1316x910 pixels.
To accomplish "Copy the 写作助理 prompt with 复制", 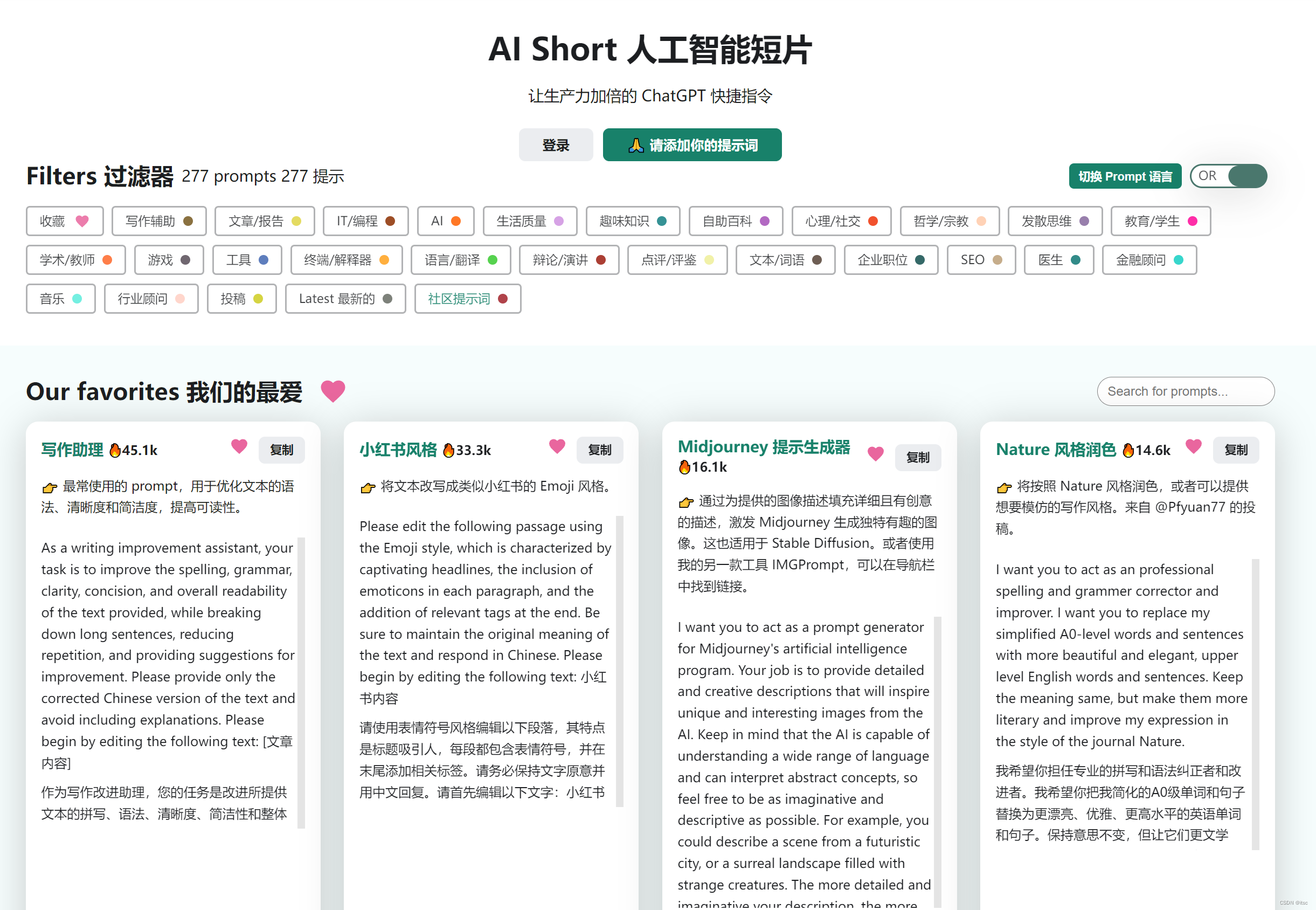I will pos(281,450).
